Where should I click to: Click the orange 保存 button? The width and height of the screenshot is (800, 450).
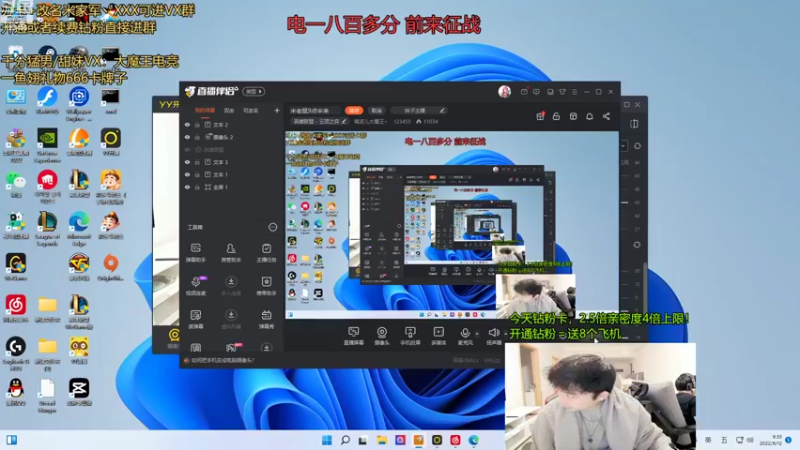click(354, 110)
